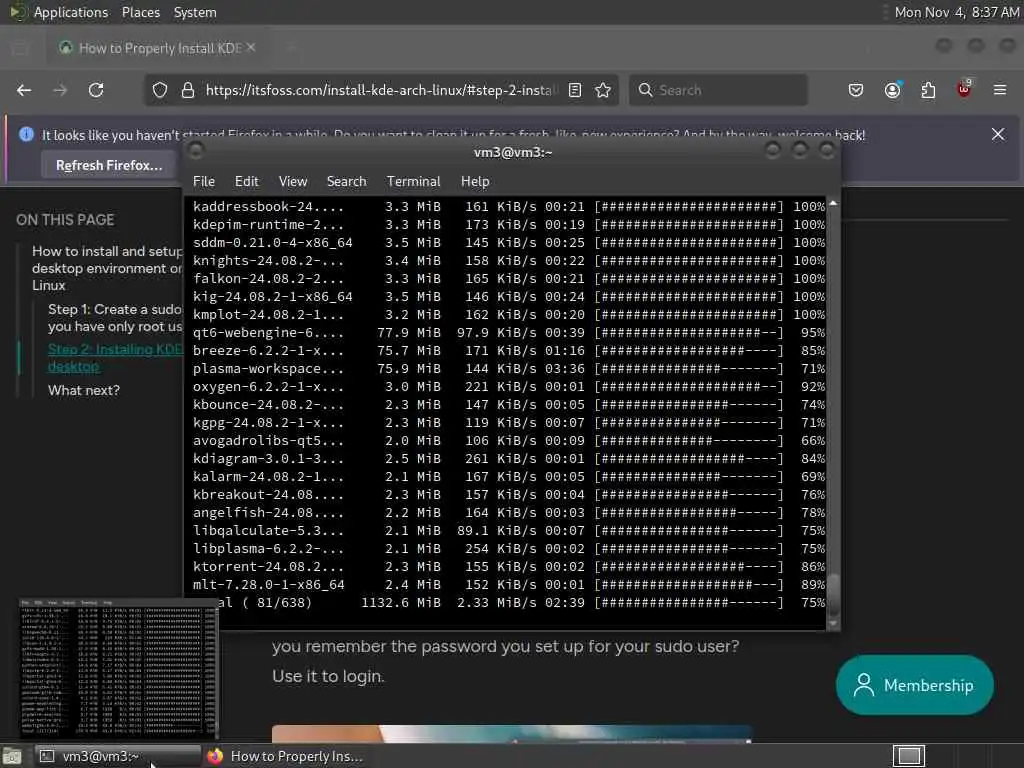Click the URL address field
This screenshot has width=1024, height=768.
[381, 90]
